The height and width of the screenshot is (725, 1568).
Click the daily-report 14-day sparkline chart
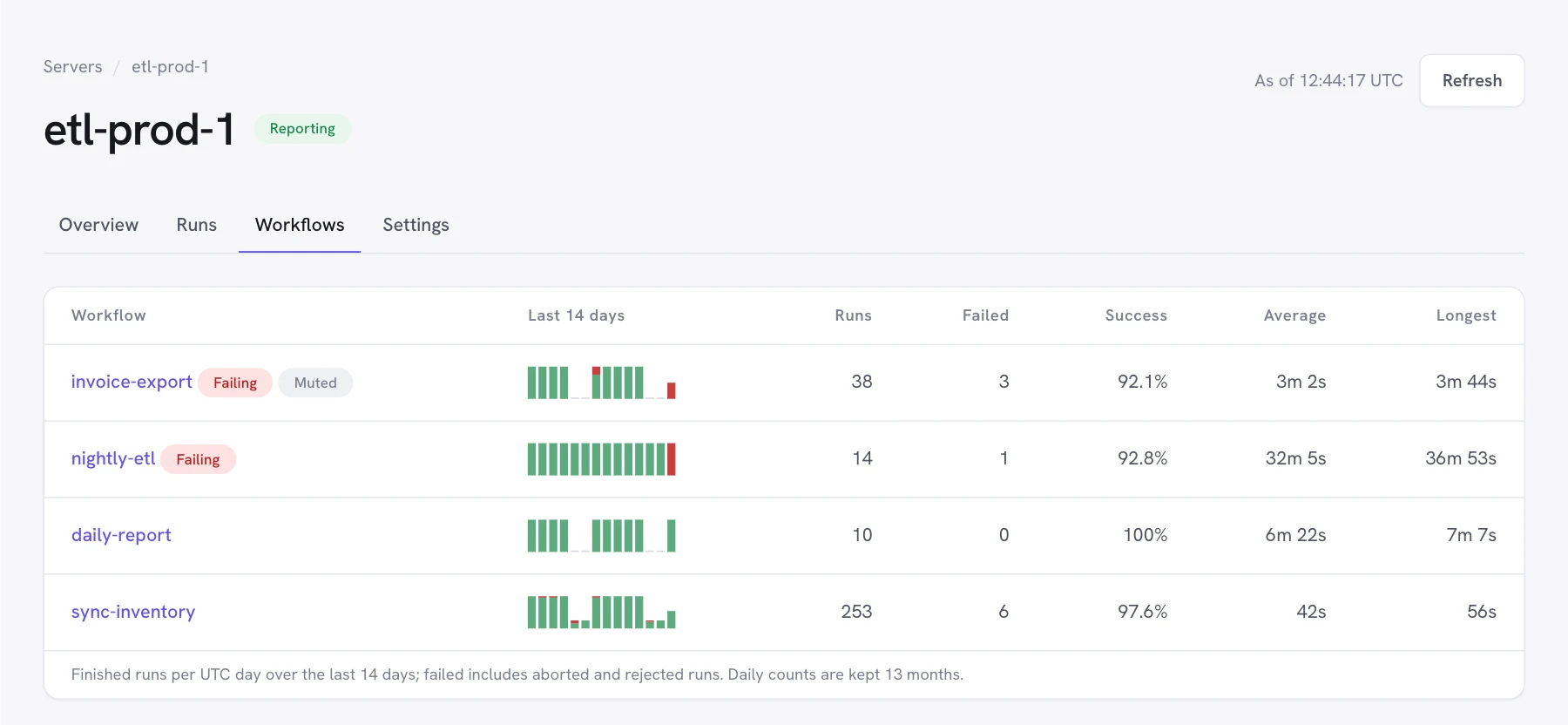tap(602, 536)
